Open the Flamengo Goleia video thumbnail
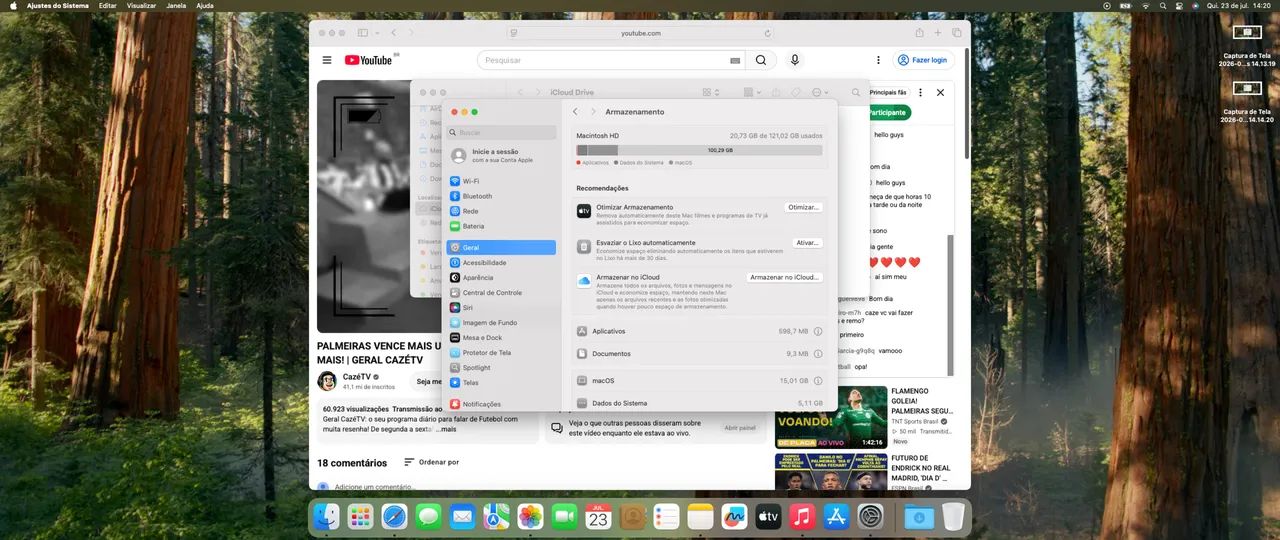 [830, 416]
